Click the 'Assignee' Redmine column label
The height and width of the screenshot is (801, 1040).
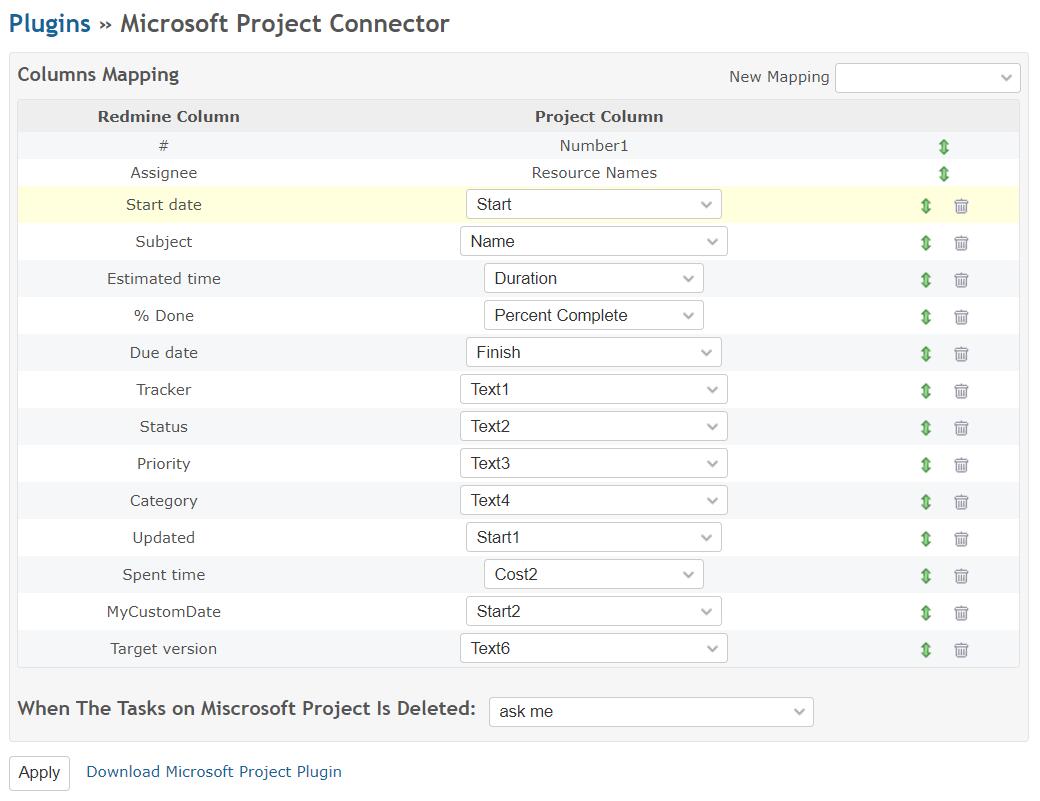pyautogui.click(x=164, y=173)
